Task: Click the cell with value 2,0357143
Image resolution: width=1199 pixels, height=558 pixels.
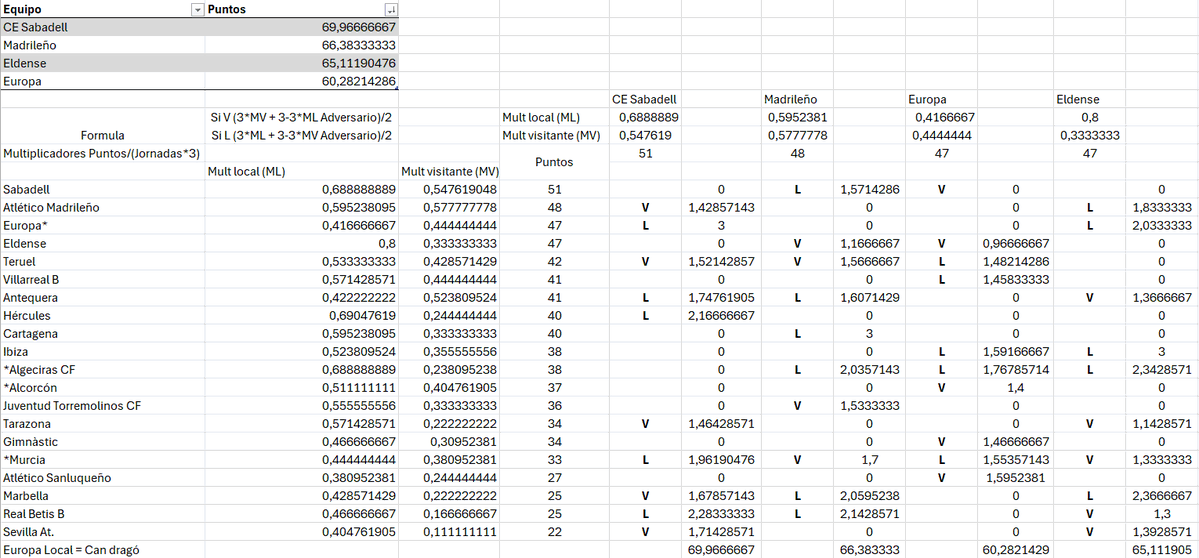Action: click(x=869, y=370)
